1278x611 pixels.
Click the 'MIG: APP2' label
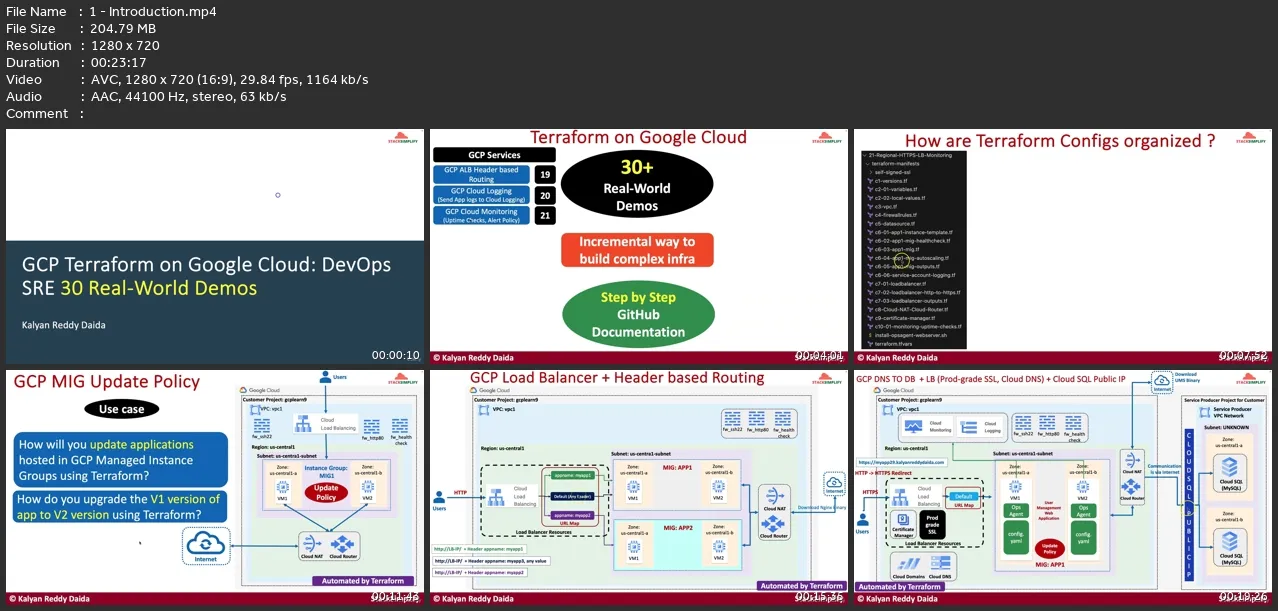680,527
